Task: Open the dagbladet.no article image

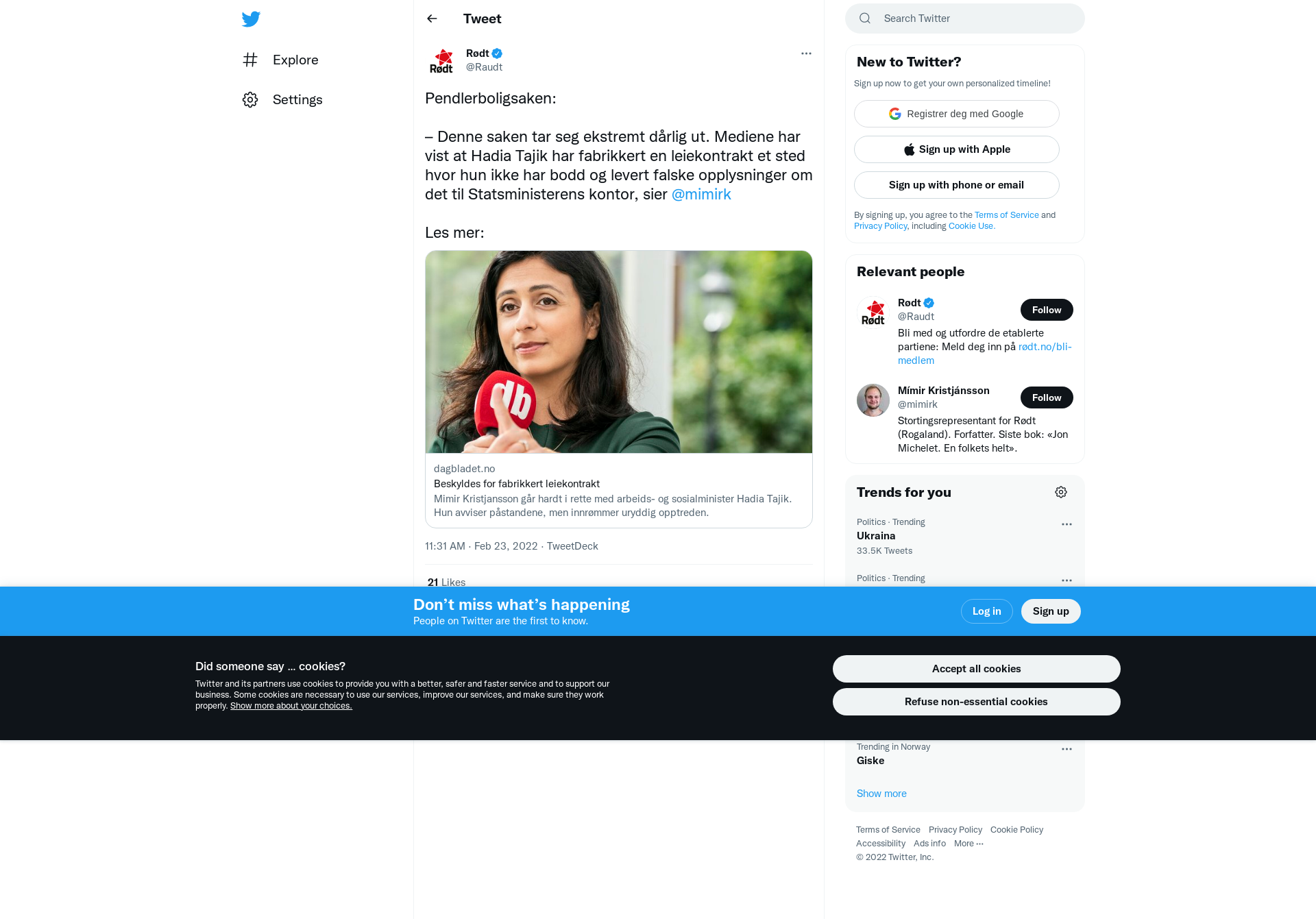Action: (619, 352)
